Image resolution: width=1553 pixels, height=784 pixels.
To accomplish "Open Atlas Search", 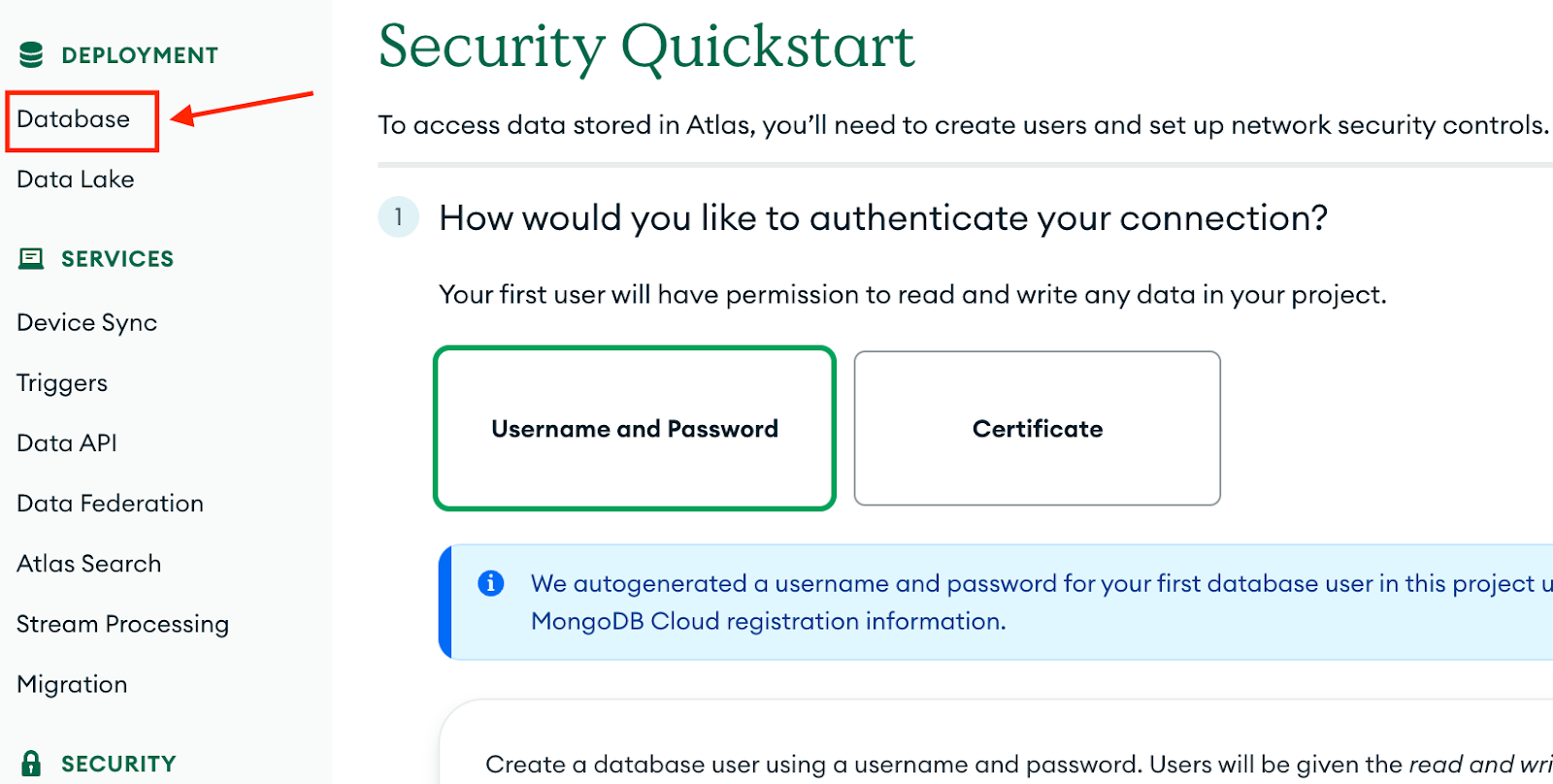I will pyautogui.click(x=89, y=564).
